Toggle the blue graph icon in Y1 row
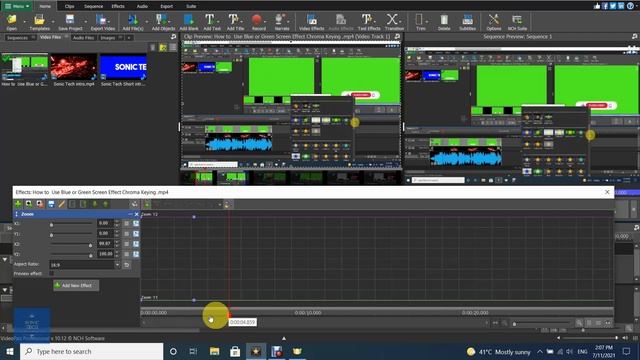This screenshot has height=360, width=640. 136,233
